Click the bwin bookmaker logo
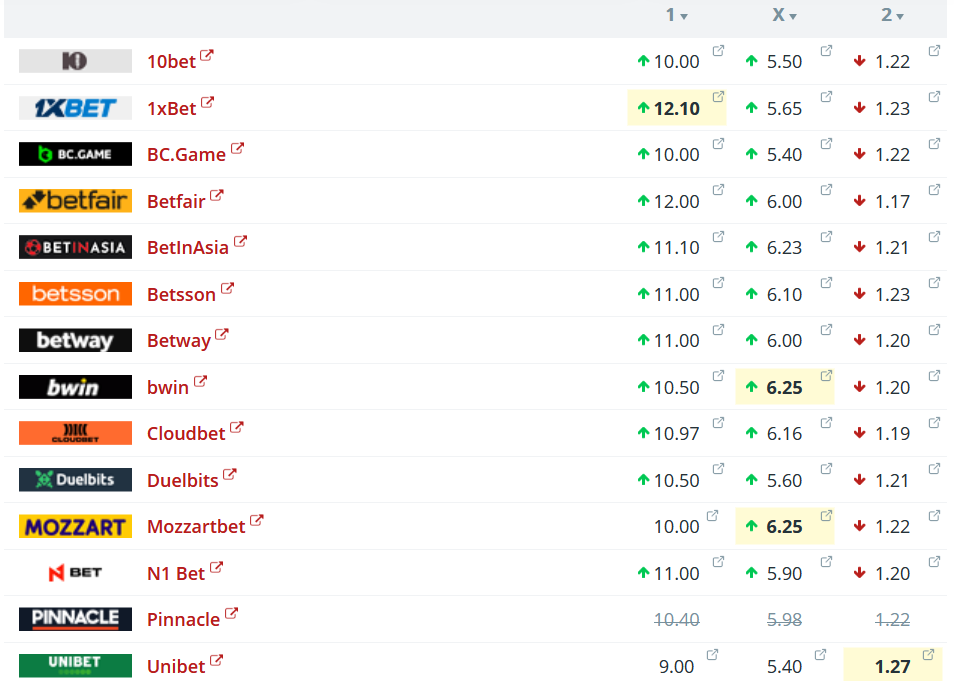Viewport: 954px width, 681px height. (x=75, y=387)
